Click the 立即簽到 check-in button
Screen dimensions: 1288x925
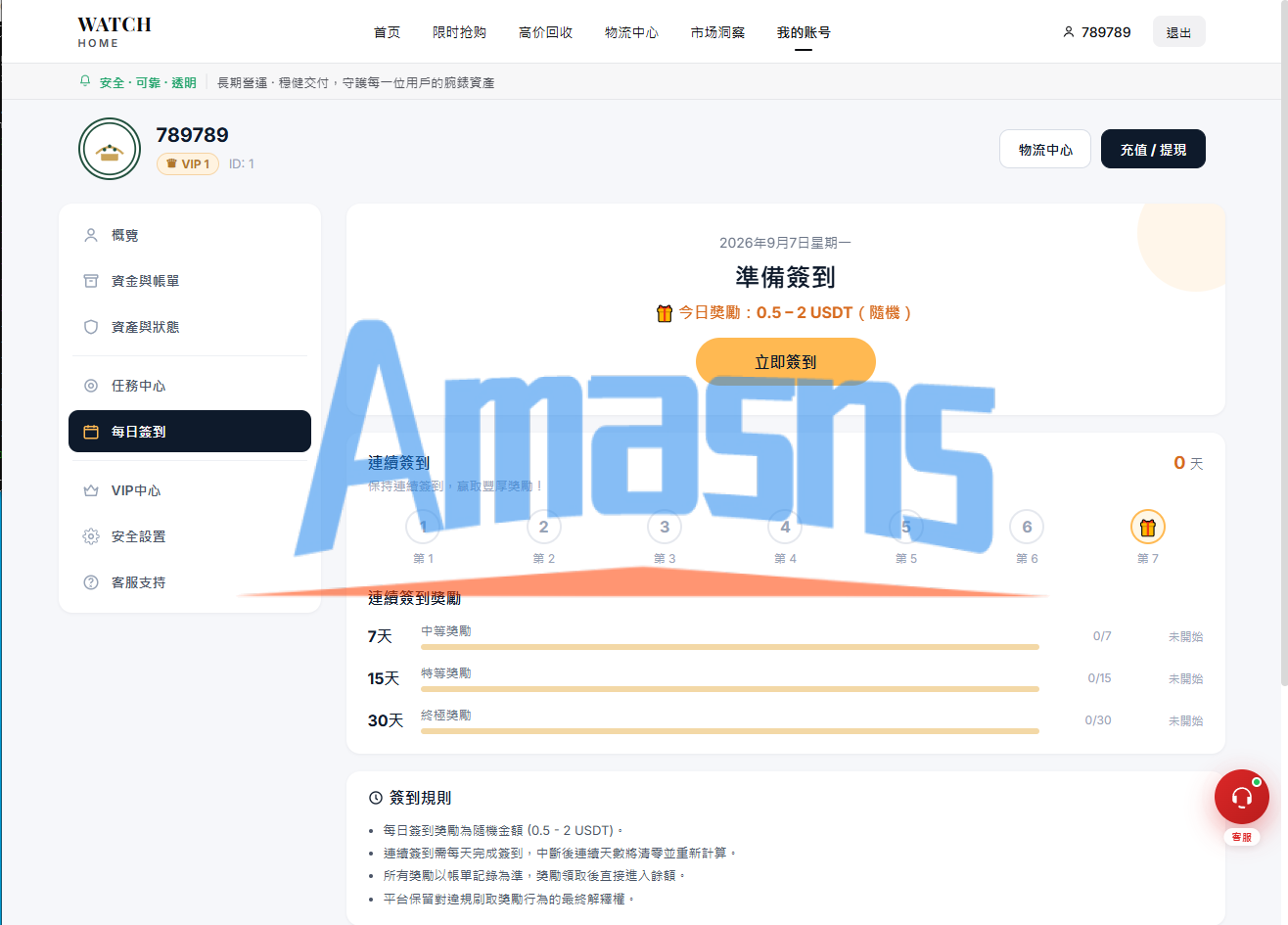pyautogui.click(x=786, y=361)
